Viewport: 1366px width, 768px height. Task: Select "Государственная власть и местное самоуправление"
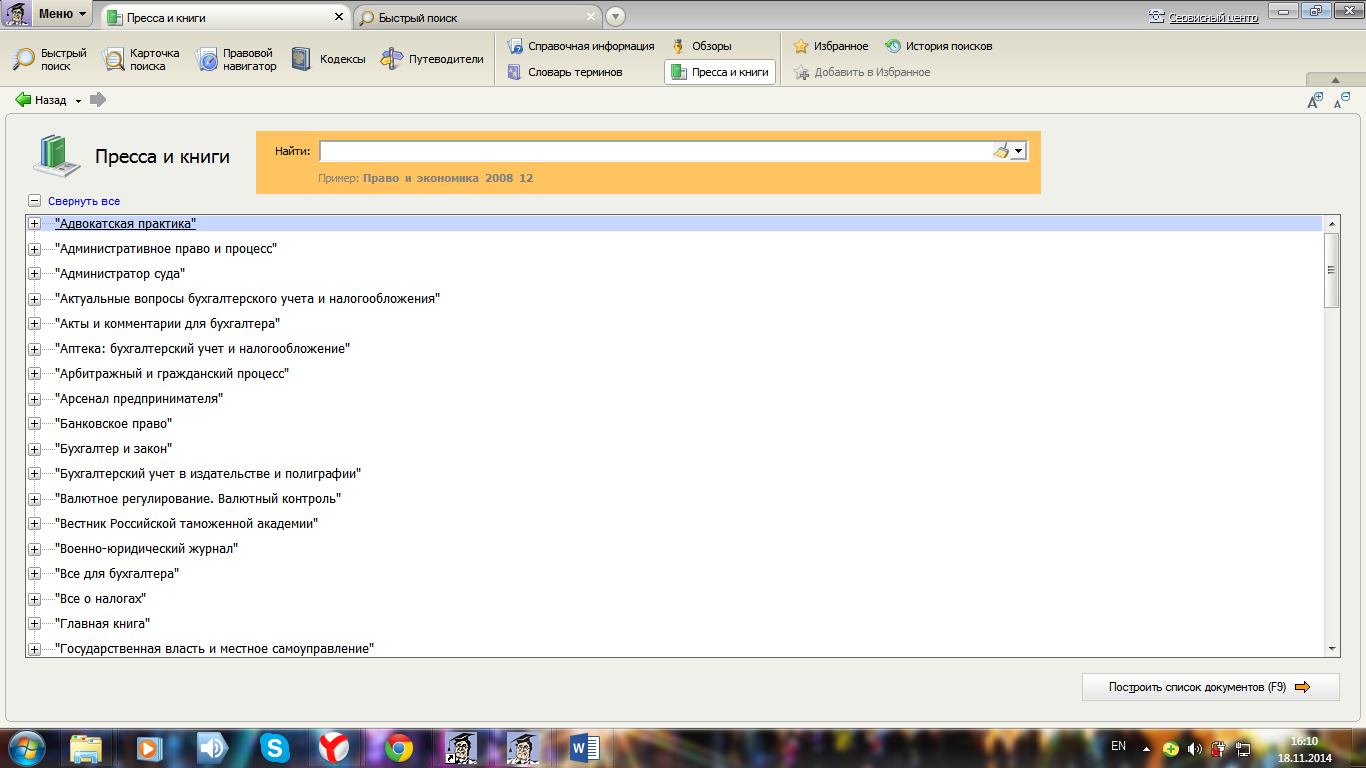pyautogui.click(x=215, y=649)
